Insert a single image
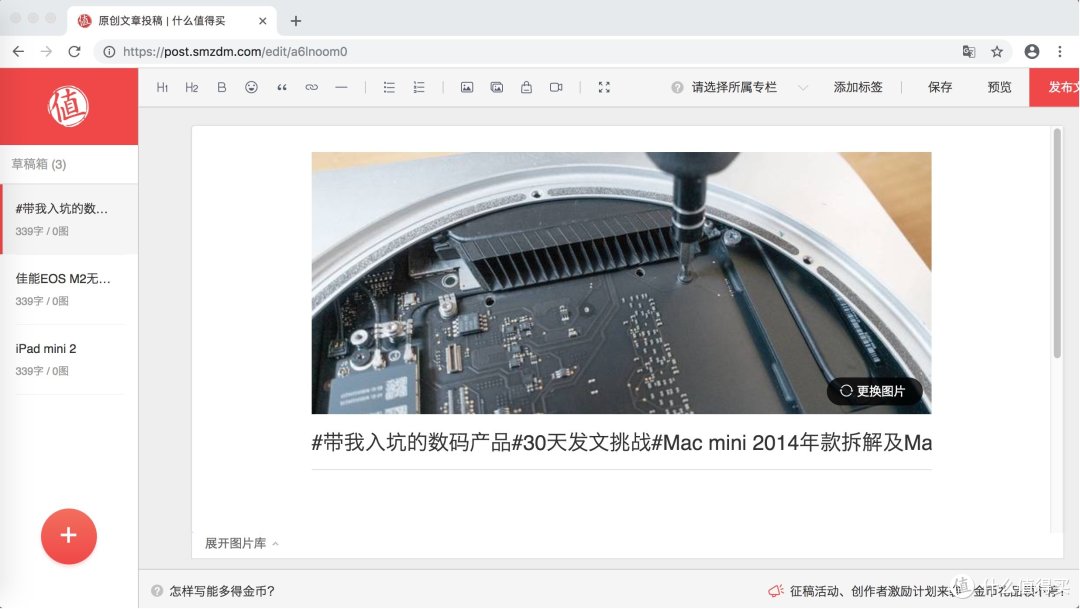Viewport: 1080px width, 609px height. click(x=467, y=87)
